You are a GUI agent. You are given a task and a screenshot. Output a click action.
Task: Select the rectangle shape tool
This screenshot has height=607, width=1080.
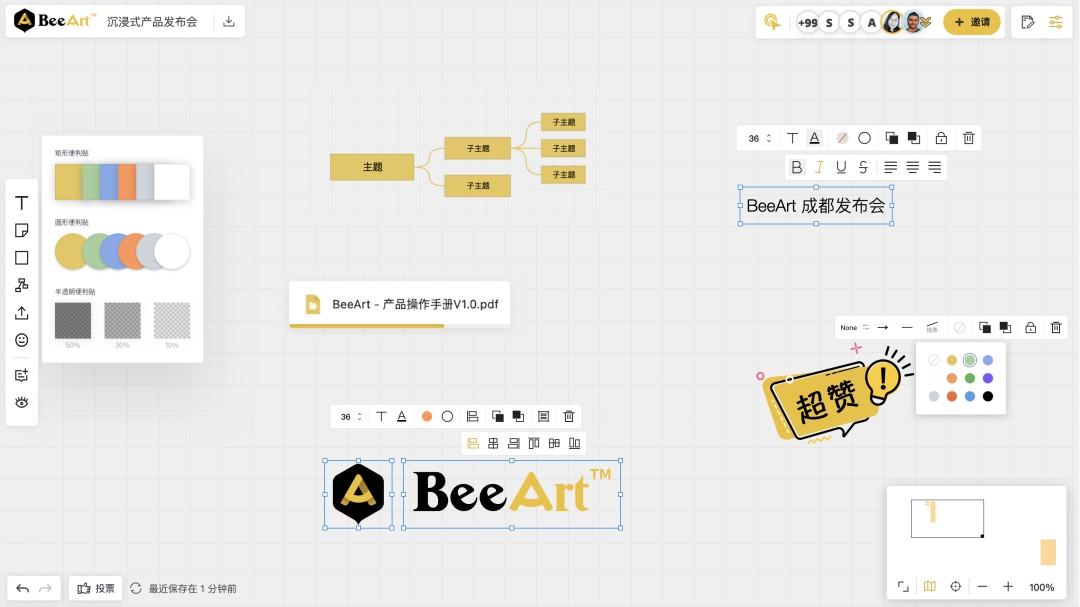click(x=21, y=257)
